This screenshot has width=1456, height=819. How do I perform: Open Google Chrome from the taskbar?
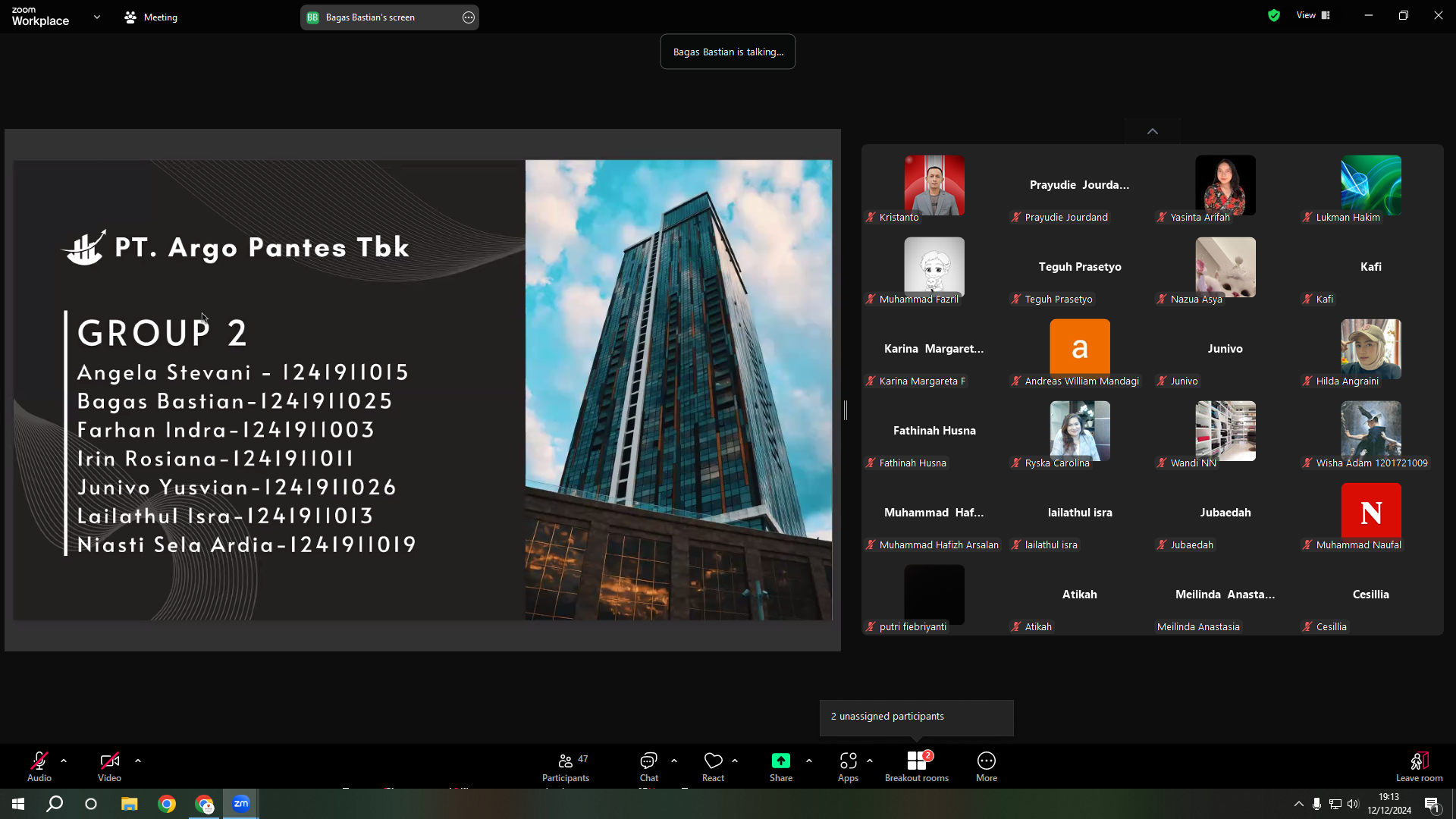pyautogui.click(x=167, y=804)
